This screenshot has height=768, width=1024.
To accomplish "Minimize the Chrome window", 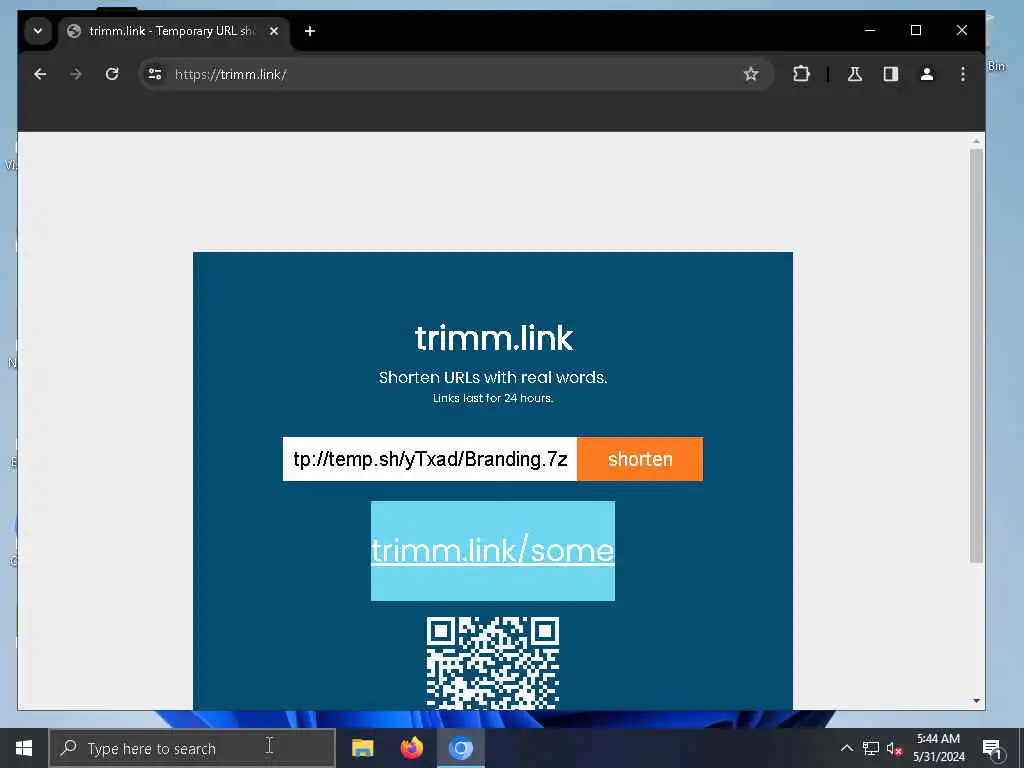I will click(870, 31).
